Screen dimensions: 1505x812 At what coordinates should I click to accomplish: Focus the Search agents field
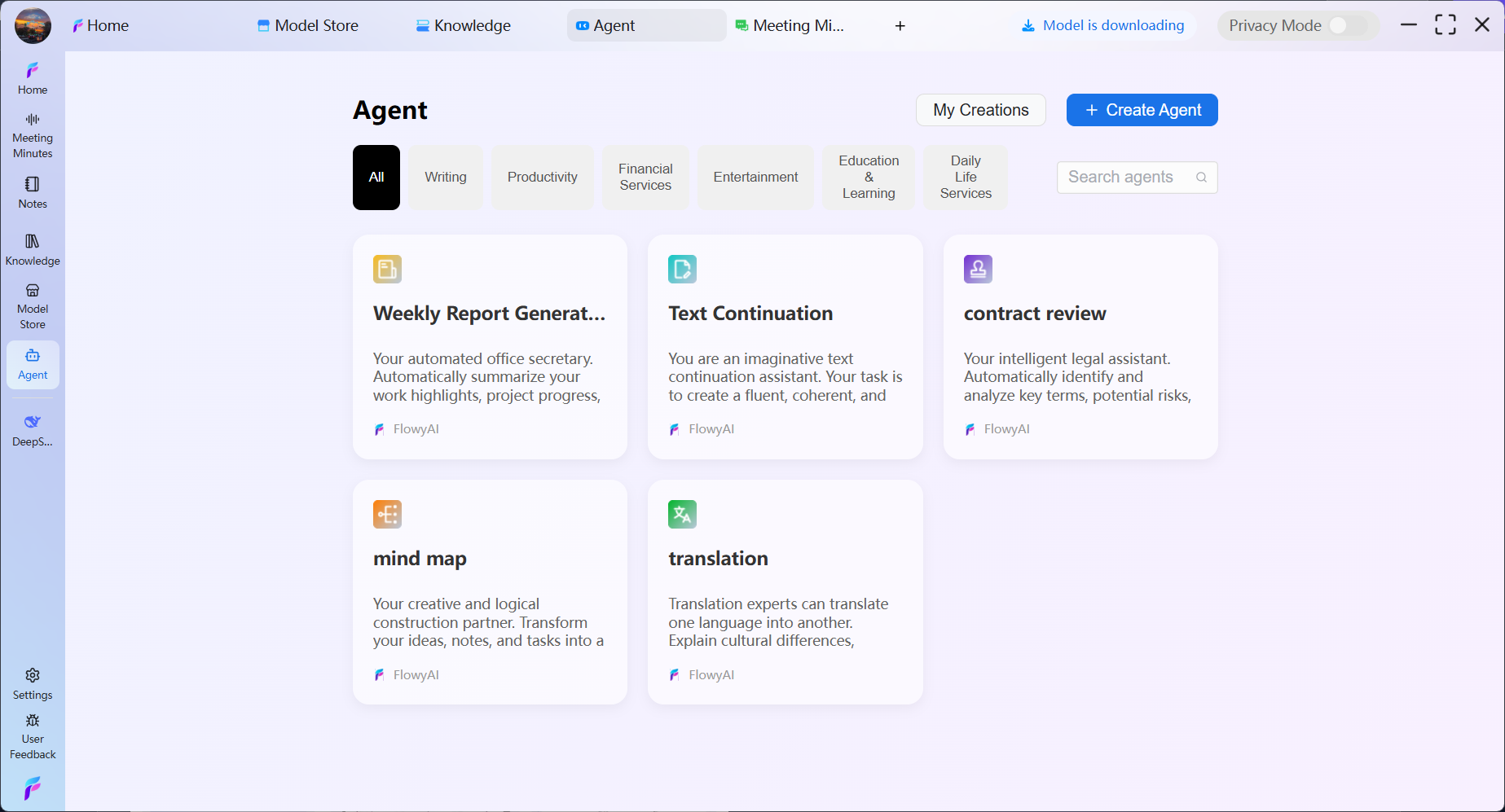1124,178
